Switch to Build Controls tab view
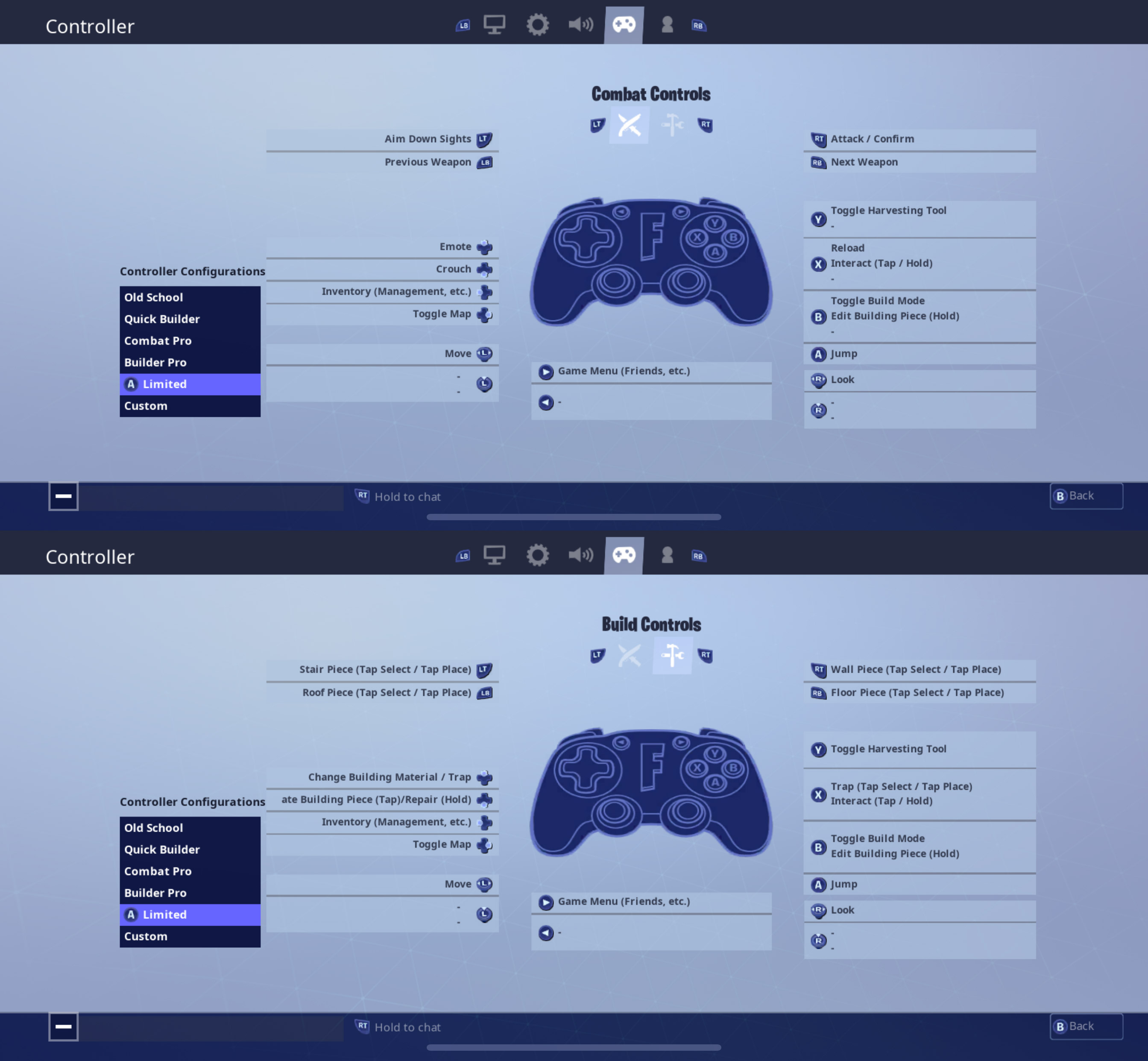This screenshot has width=1148, height=1061. (x=671, y=125)
